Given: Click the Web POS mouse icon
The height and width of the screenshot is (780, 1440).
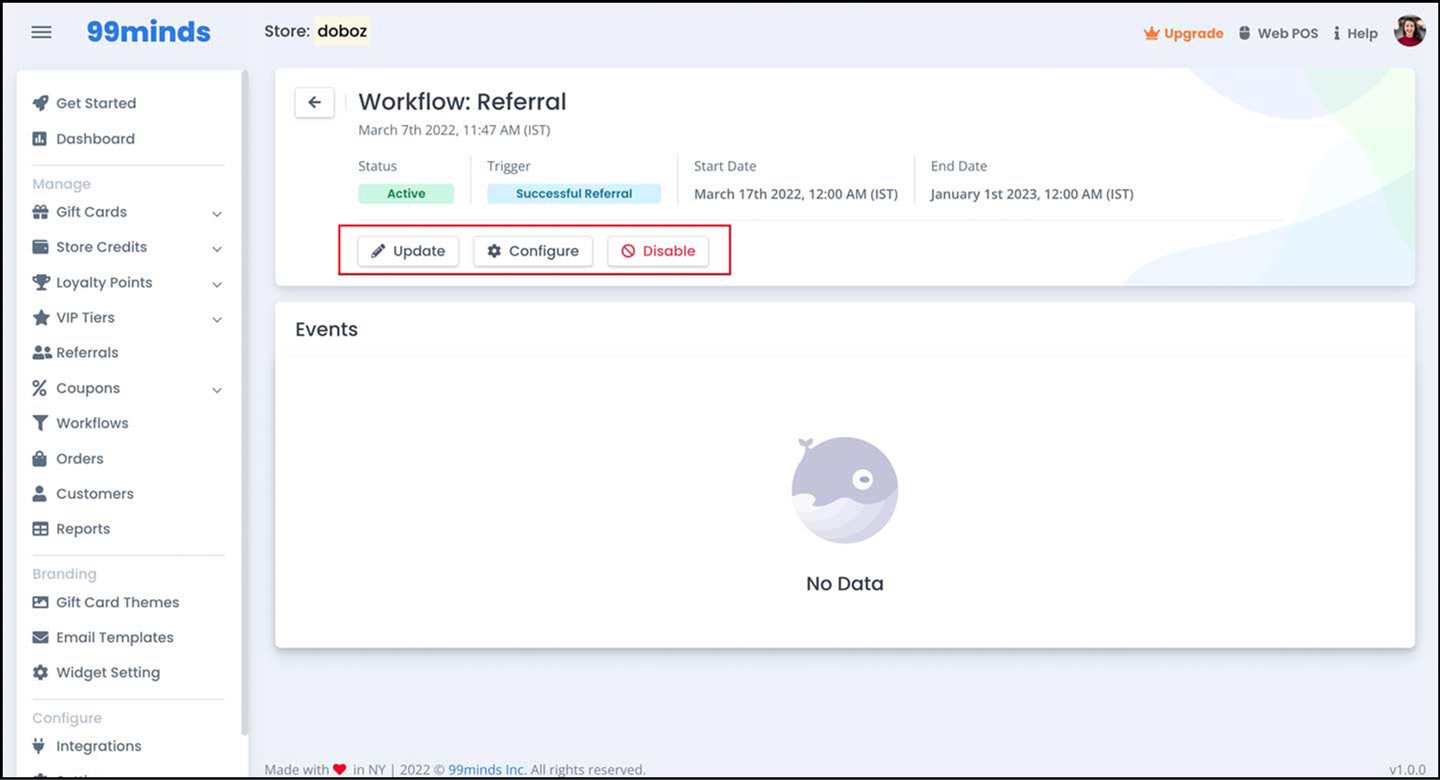Looking at the screenshot, I should point(1245,33).
